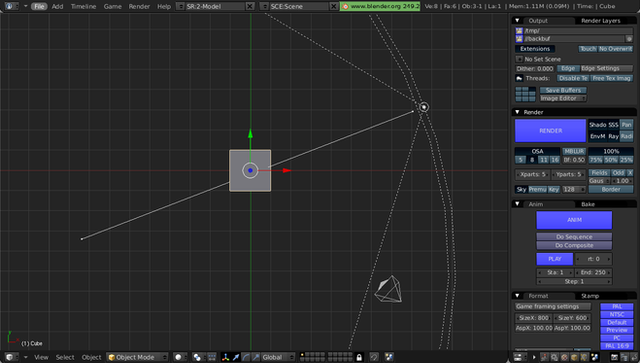Select the Editing context icon
Image resolution: width=640 pixels, height=363 pixels.
coord(584,357)
